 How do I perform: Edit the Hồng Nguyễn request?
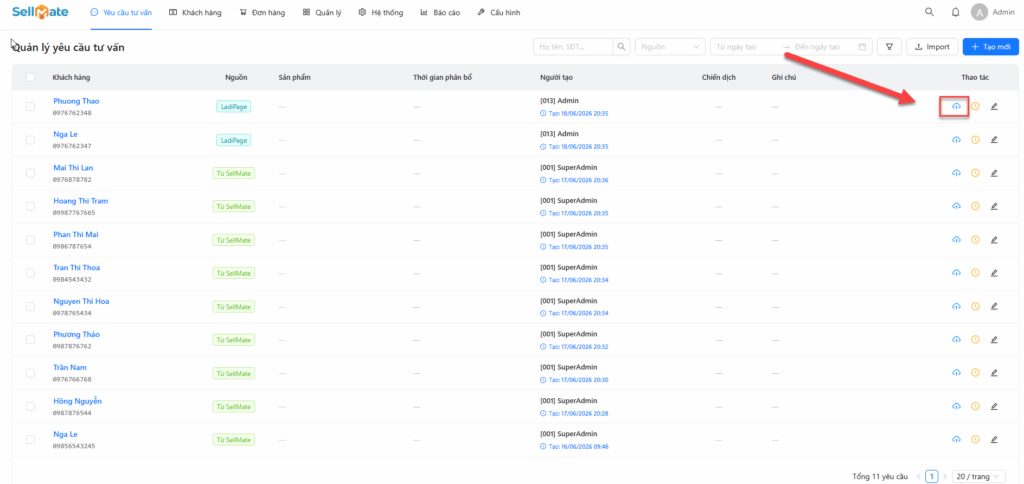(994, 406)
